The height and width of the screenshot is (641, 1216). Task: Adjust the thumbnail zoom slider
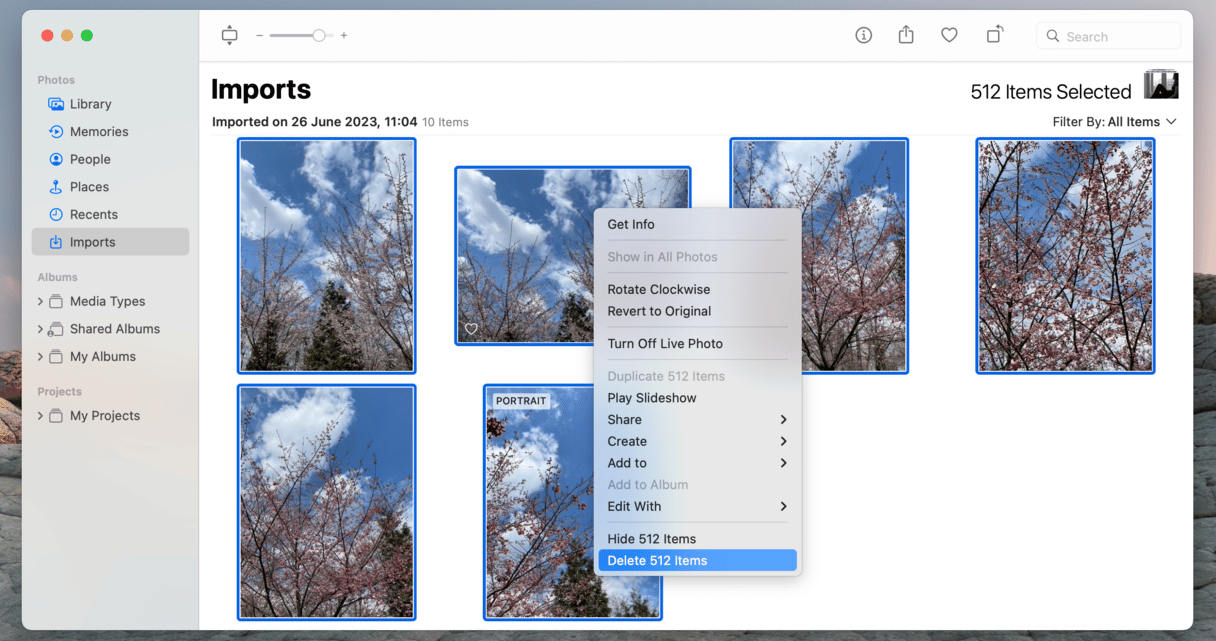[318, 35]
